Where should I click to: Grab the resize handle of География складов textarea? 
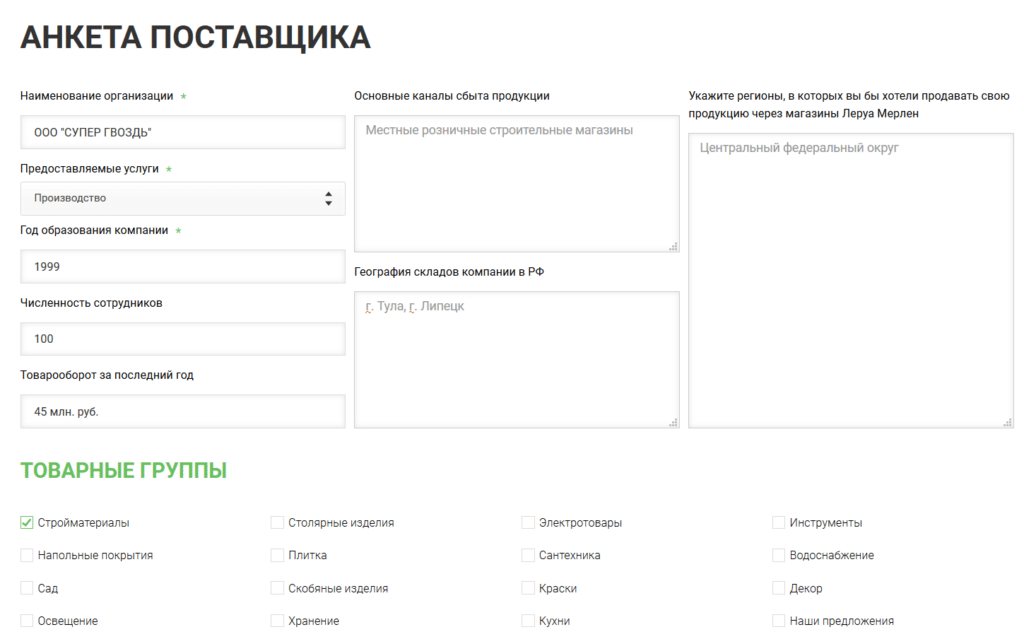click(x=673, y=422)
